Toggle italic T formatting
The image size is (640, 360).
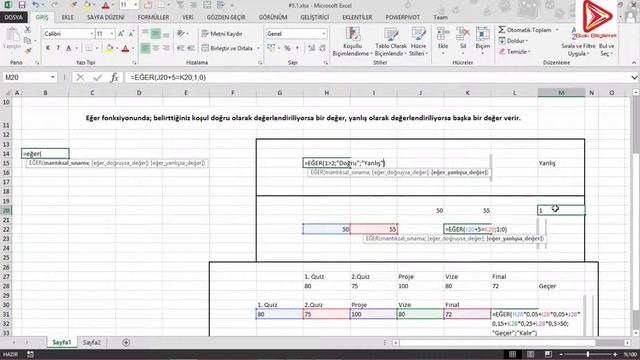coord(58,48)
